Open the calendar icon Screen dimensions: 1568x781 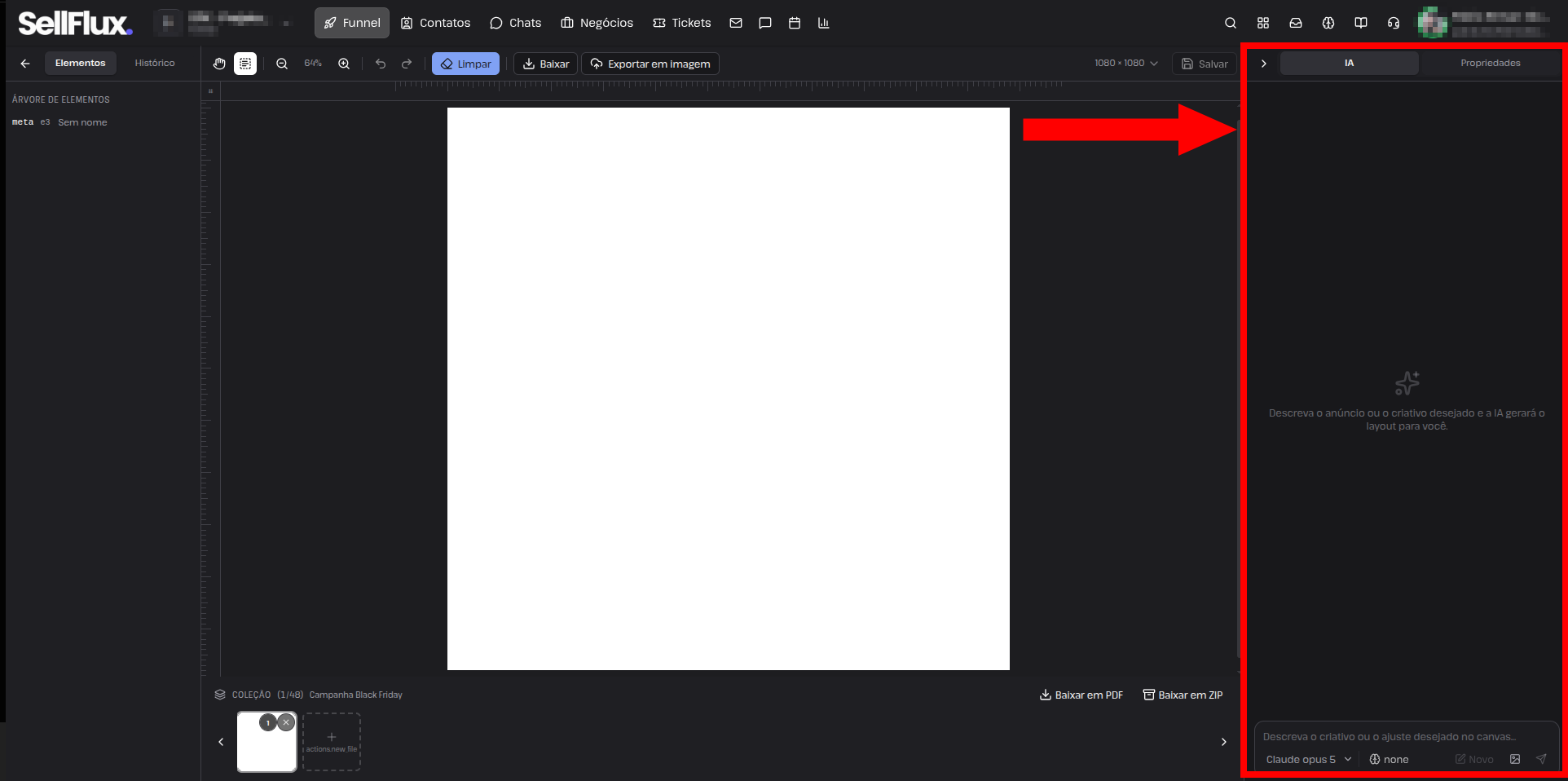(795, 23)
